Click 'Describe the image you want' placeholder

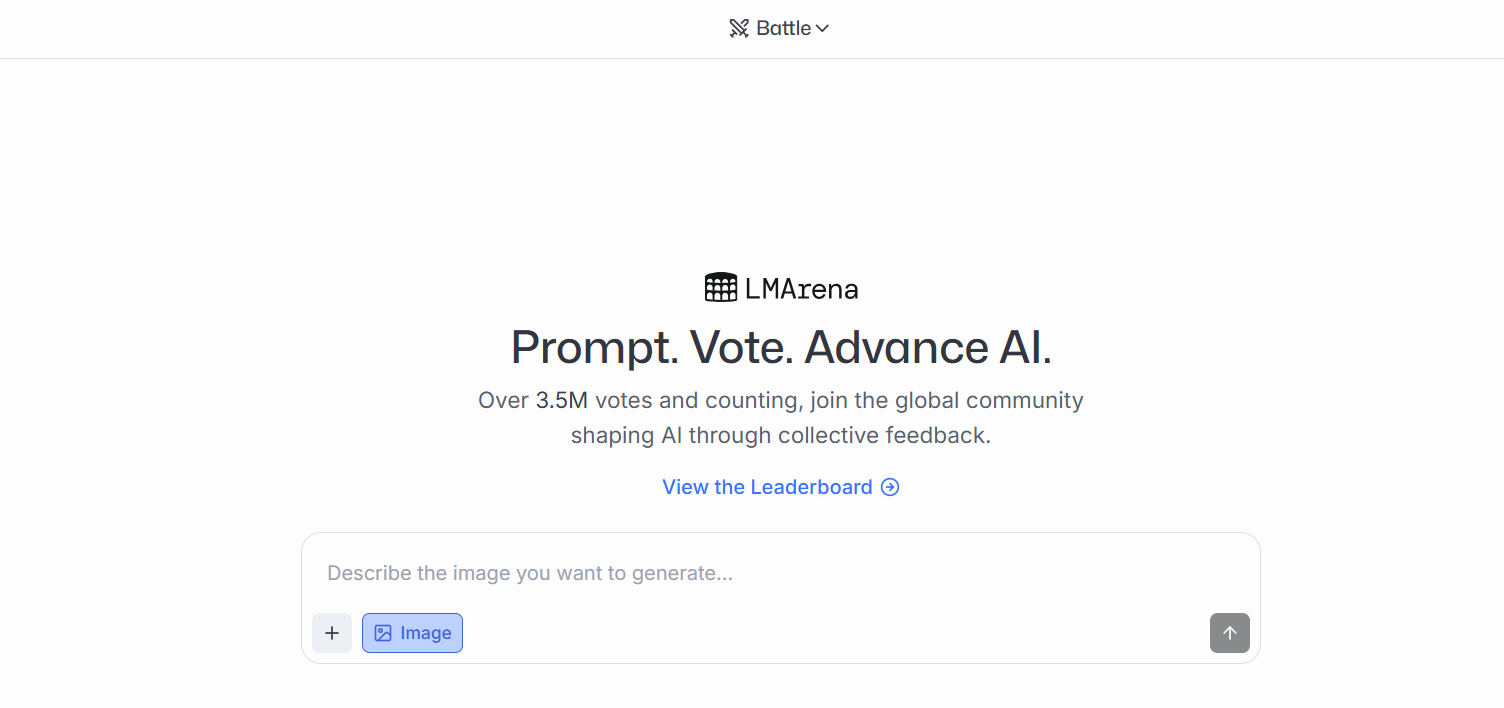(x=530, y=573)
